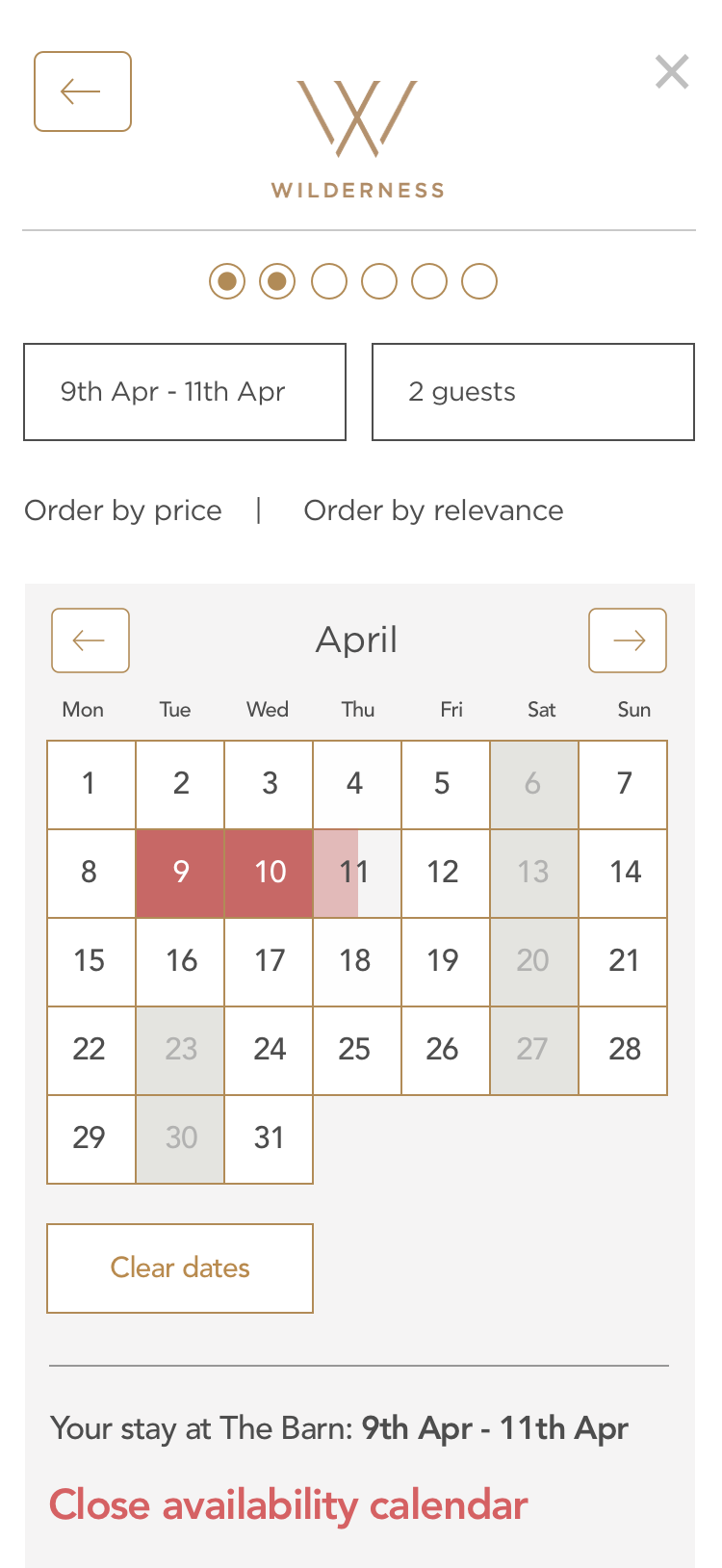The image size is (722, 1568).
Task: Click Close availability calendar link
Action: [x=289, y=1505]
